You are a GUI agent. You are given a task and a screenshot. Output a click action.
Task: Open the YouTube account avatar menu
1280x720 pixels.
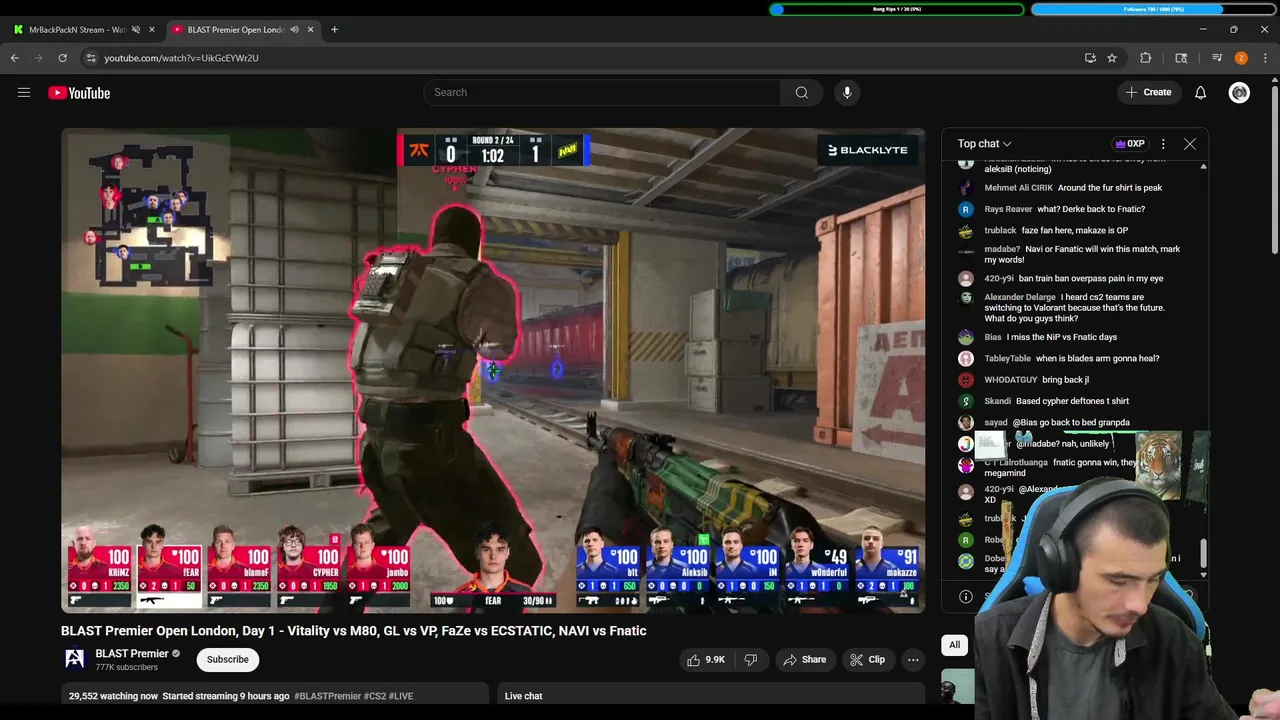[1240, 93]
